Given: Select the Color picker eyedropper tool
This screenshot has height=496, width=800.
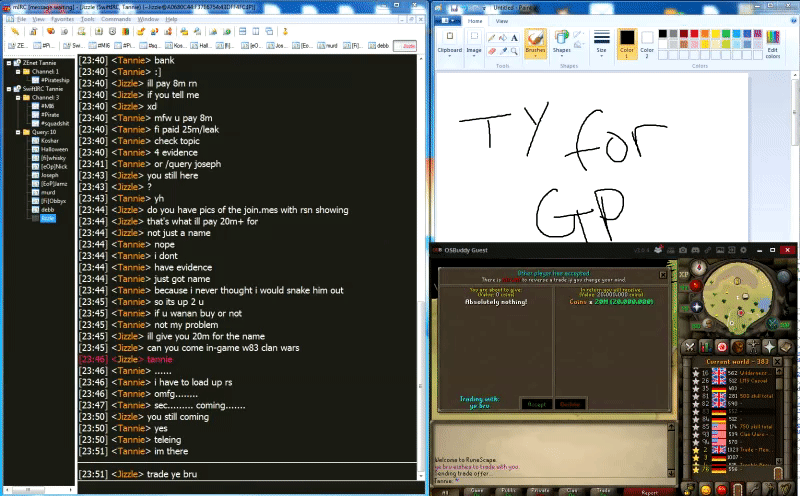Looking at the screenshot, I should click(503, 51).
